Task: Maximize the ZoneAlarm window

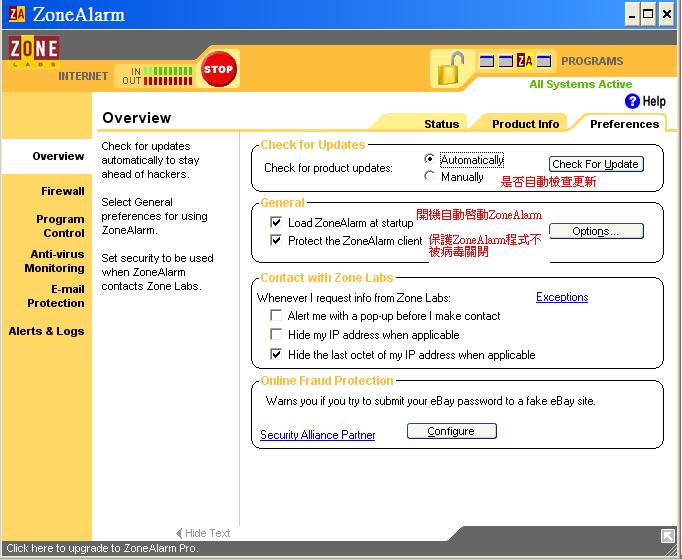Action: pos(648,14)
